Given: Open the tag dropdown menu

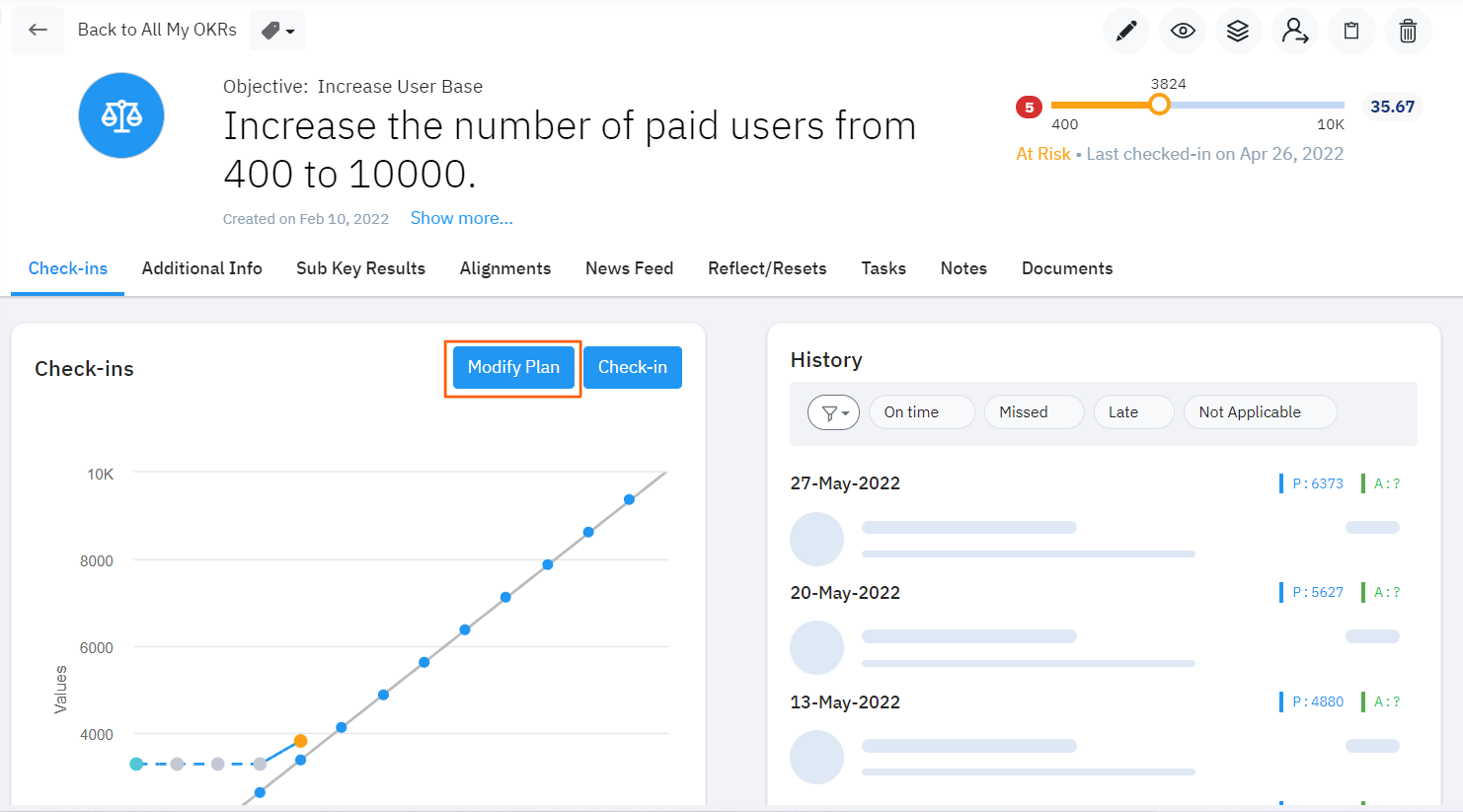Looking at the screenshot, I should (277, 31).
